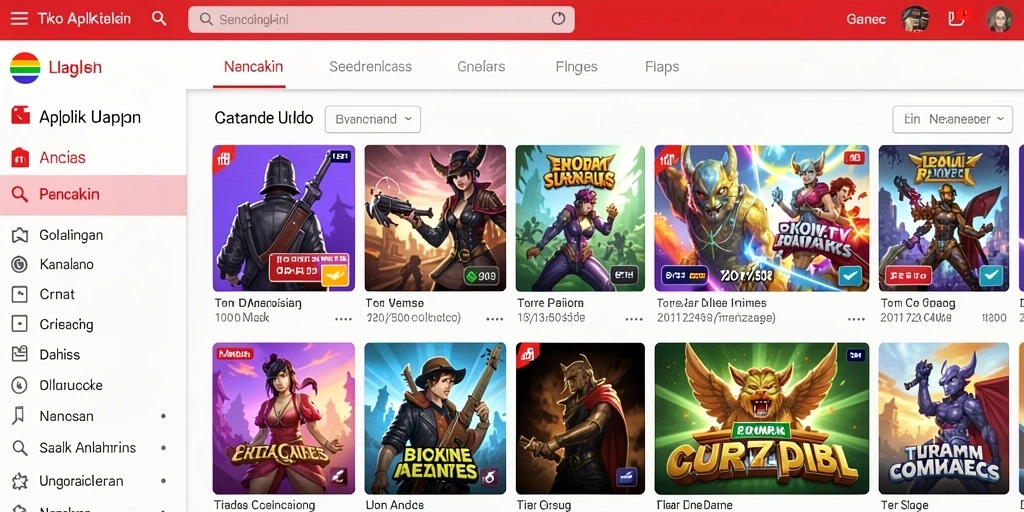Click the Ancias sidebar icon
The image size is (1024, 512).
pyautogui.click(x=20, y=157)
